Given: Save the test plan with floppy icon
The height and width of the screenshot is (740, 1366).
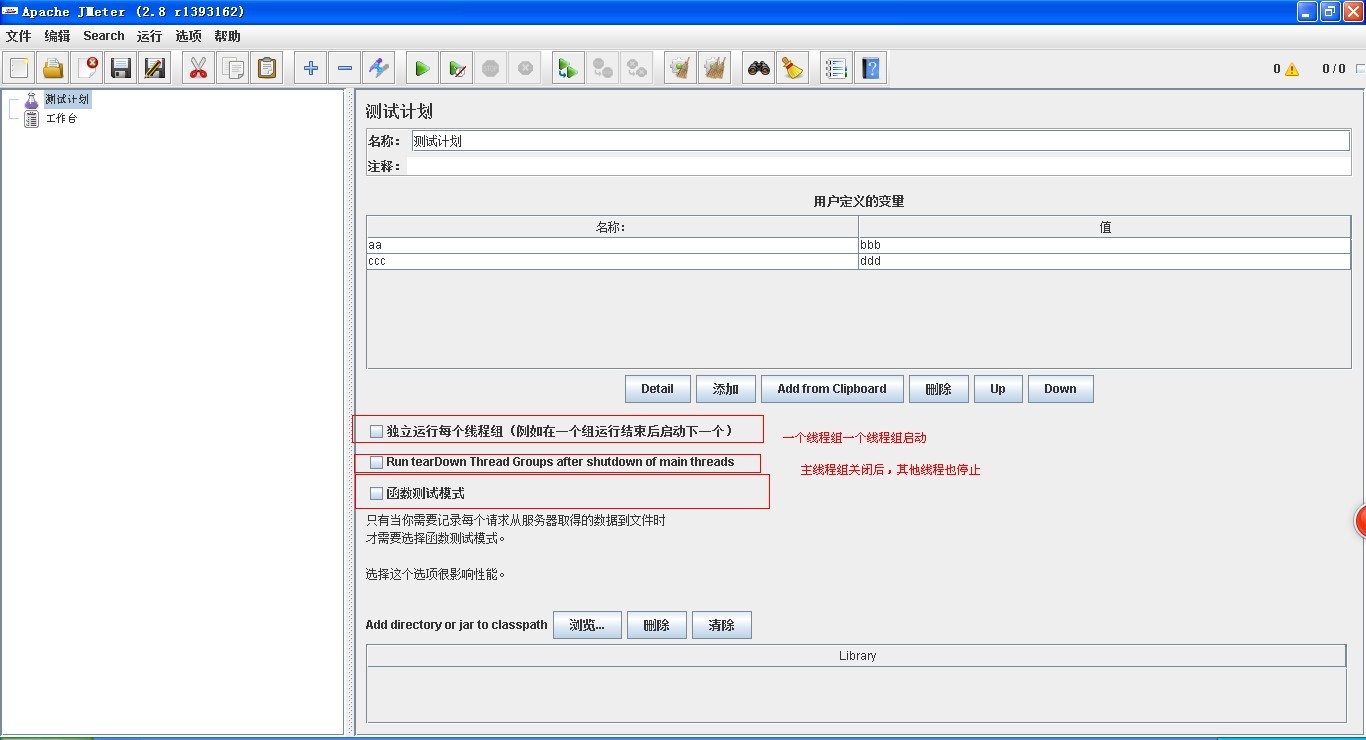Looking at the screenshot, I should (x=121, y=68).
